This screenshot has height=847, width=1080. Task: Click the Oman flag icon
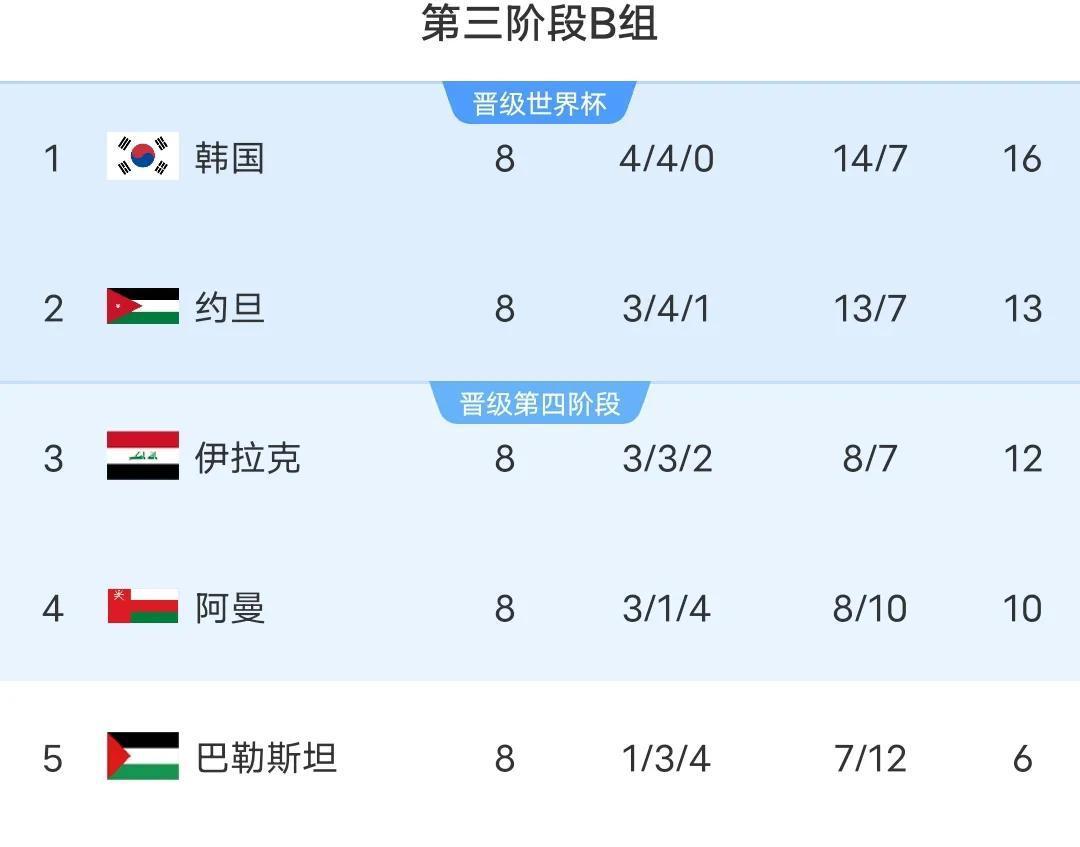tap(143, 606)
